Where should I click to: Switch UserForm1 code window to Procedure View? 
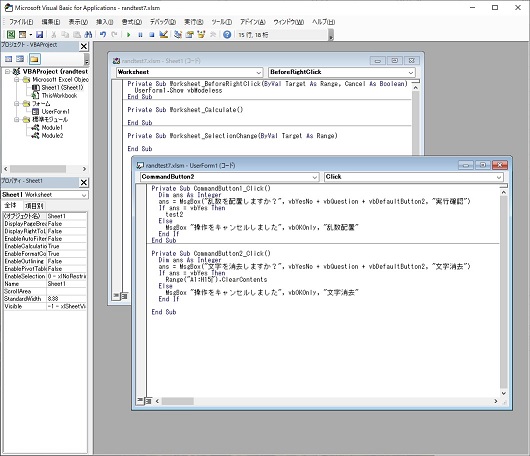pyautogui.click(x=140, y=401)
